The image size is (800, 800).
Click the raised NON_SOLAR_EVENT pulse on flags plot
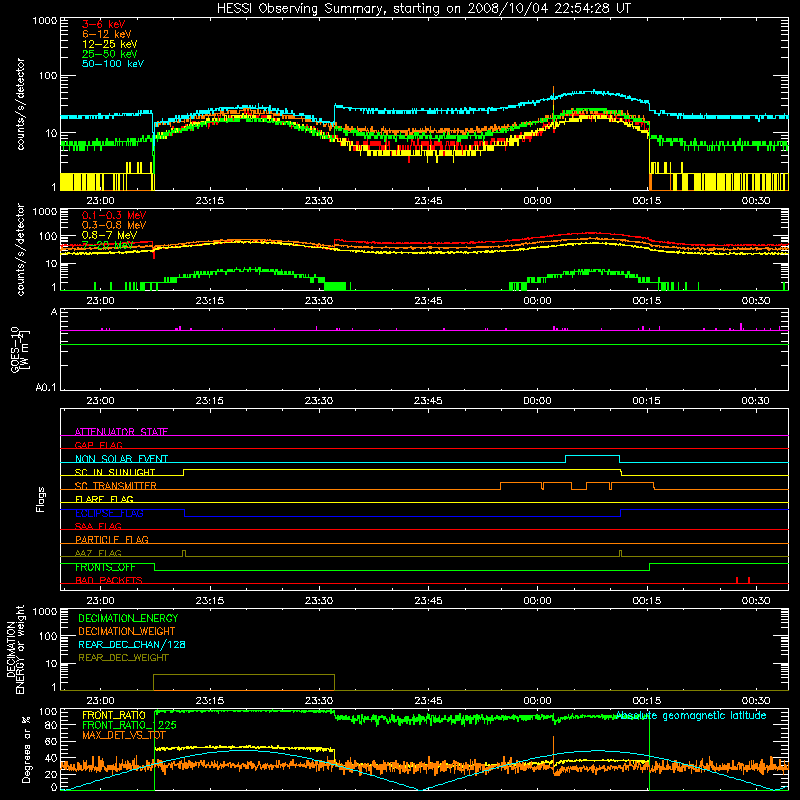(x=592, y=459)
